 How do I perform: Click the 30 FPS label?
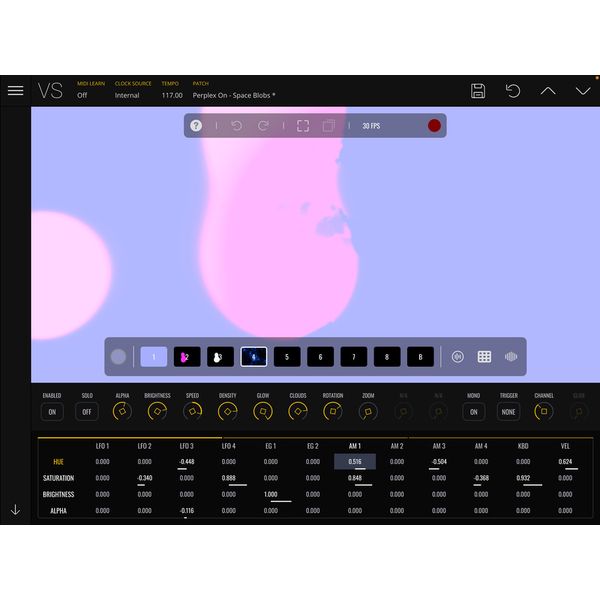(x=370, y=126)
